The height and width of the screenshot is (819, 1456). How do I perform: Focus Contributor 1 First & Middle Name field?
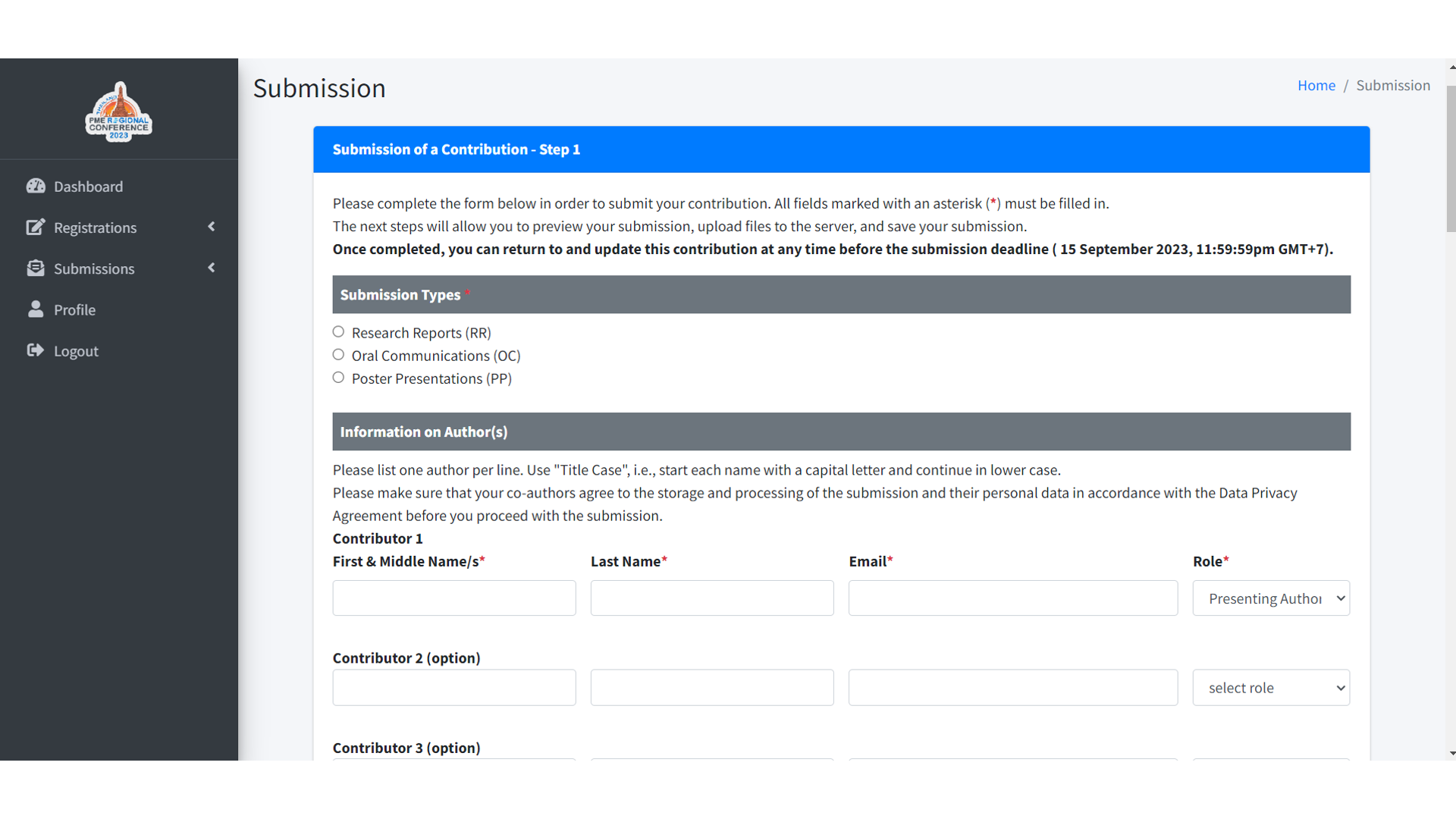coord(454,598)
